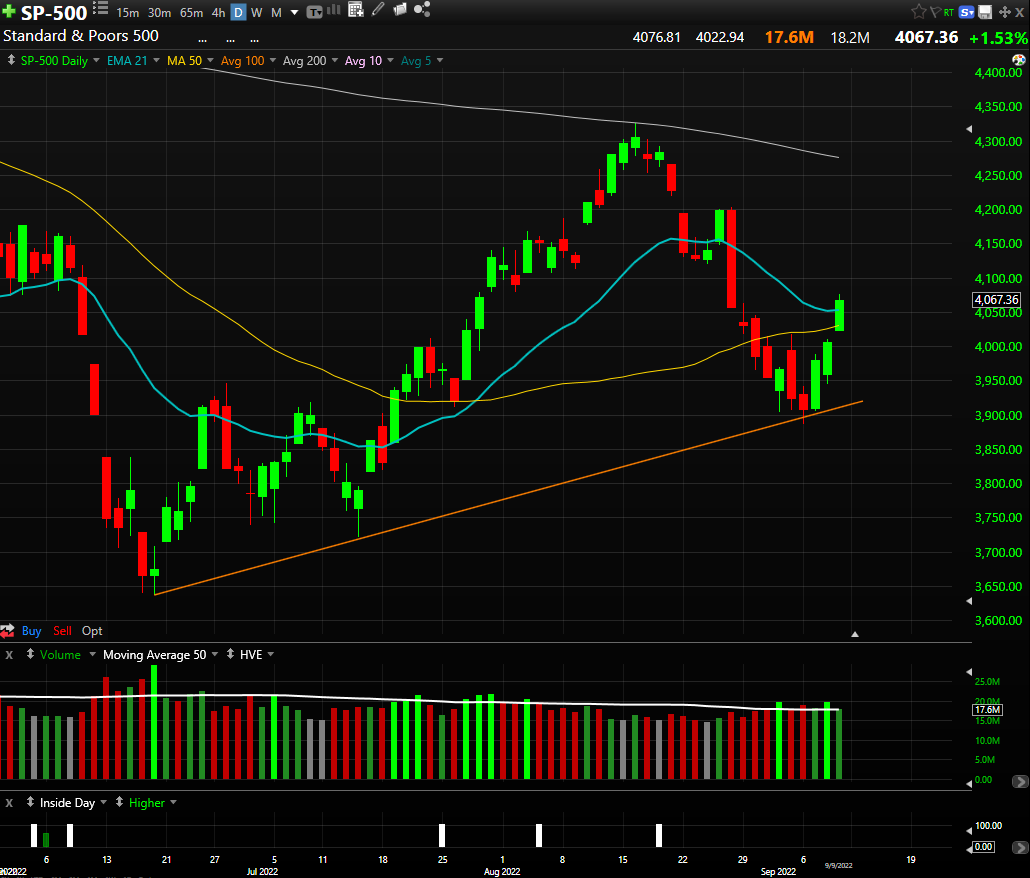The height and width of the screenshot is (878, 1030).
Task: Click scroll-right arrow at volume pane corner
Action: coord(1020,781)
